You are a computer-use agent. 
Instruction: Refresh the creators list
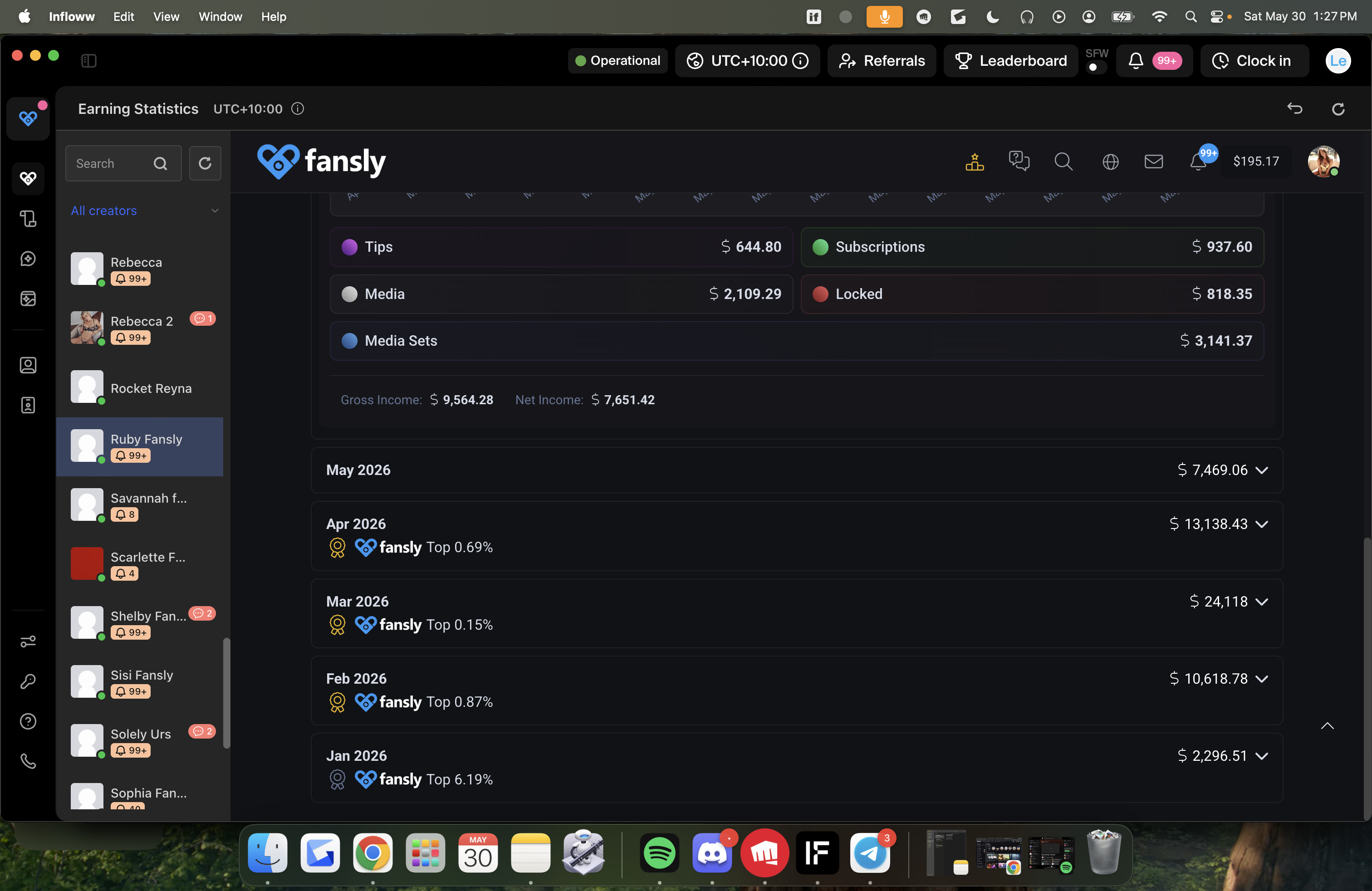point(205,164)
